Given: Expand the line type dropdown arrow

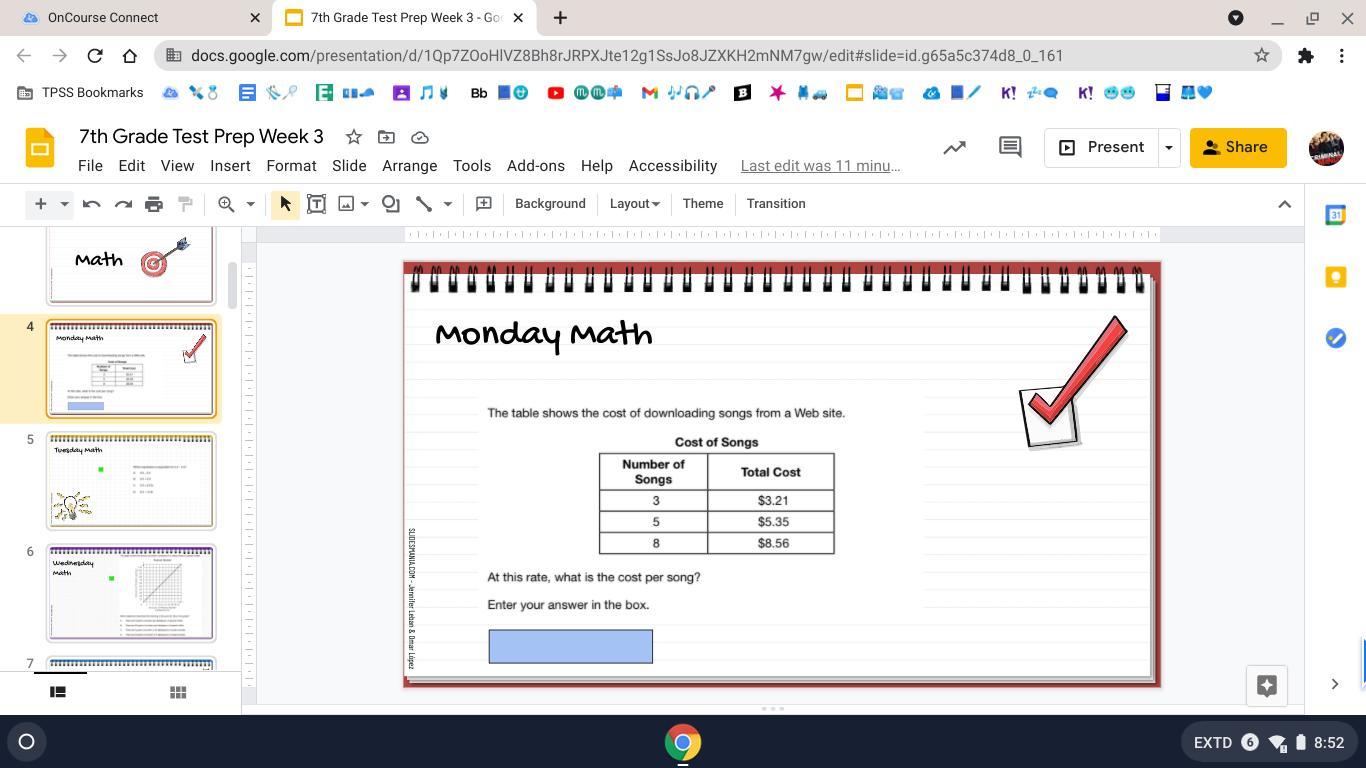Looking at the screenshot, I should tap(447, 204).
